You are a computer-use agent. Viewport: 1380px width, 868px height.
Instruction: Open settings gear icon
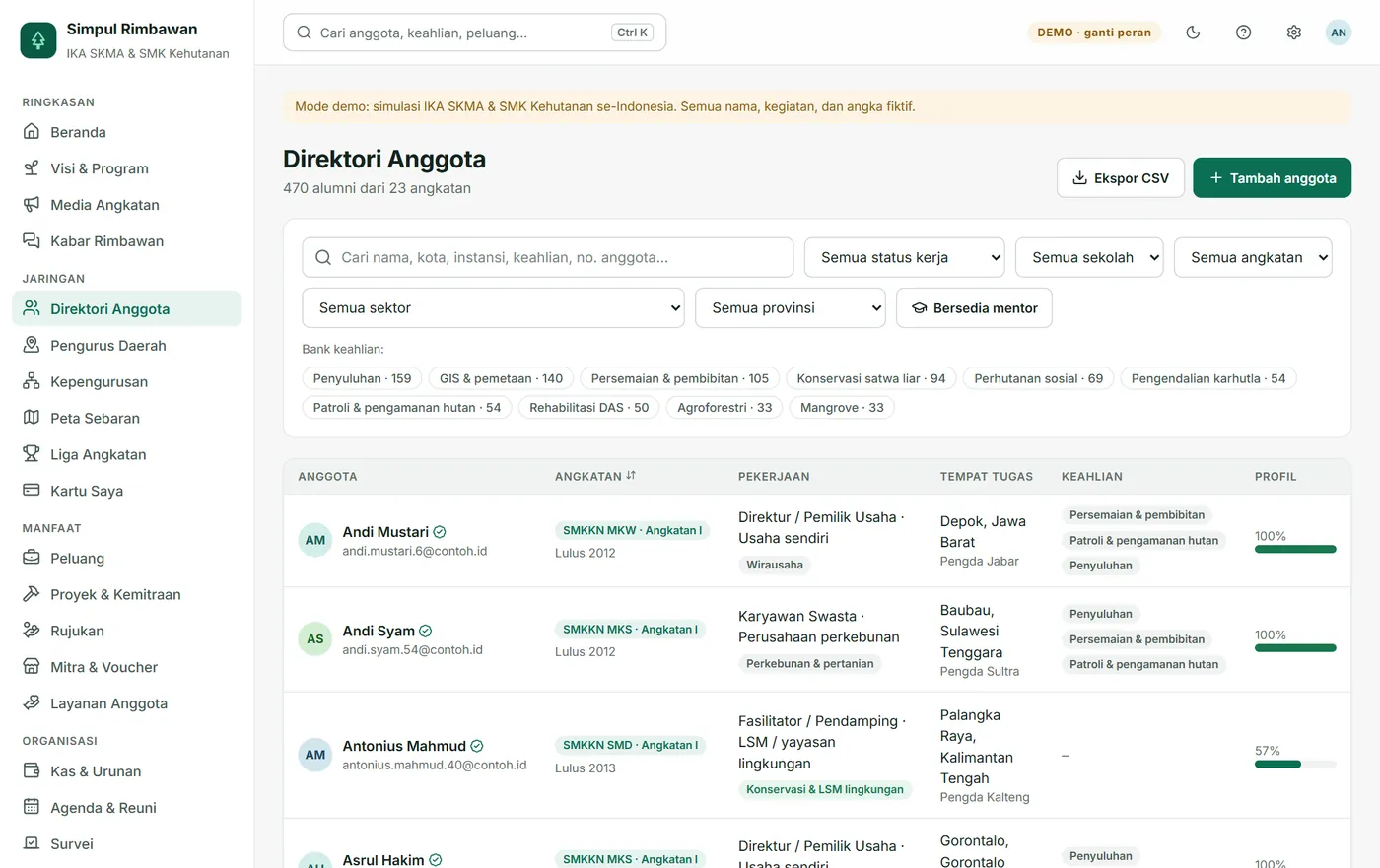(1294, 33)
